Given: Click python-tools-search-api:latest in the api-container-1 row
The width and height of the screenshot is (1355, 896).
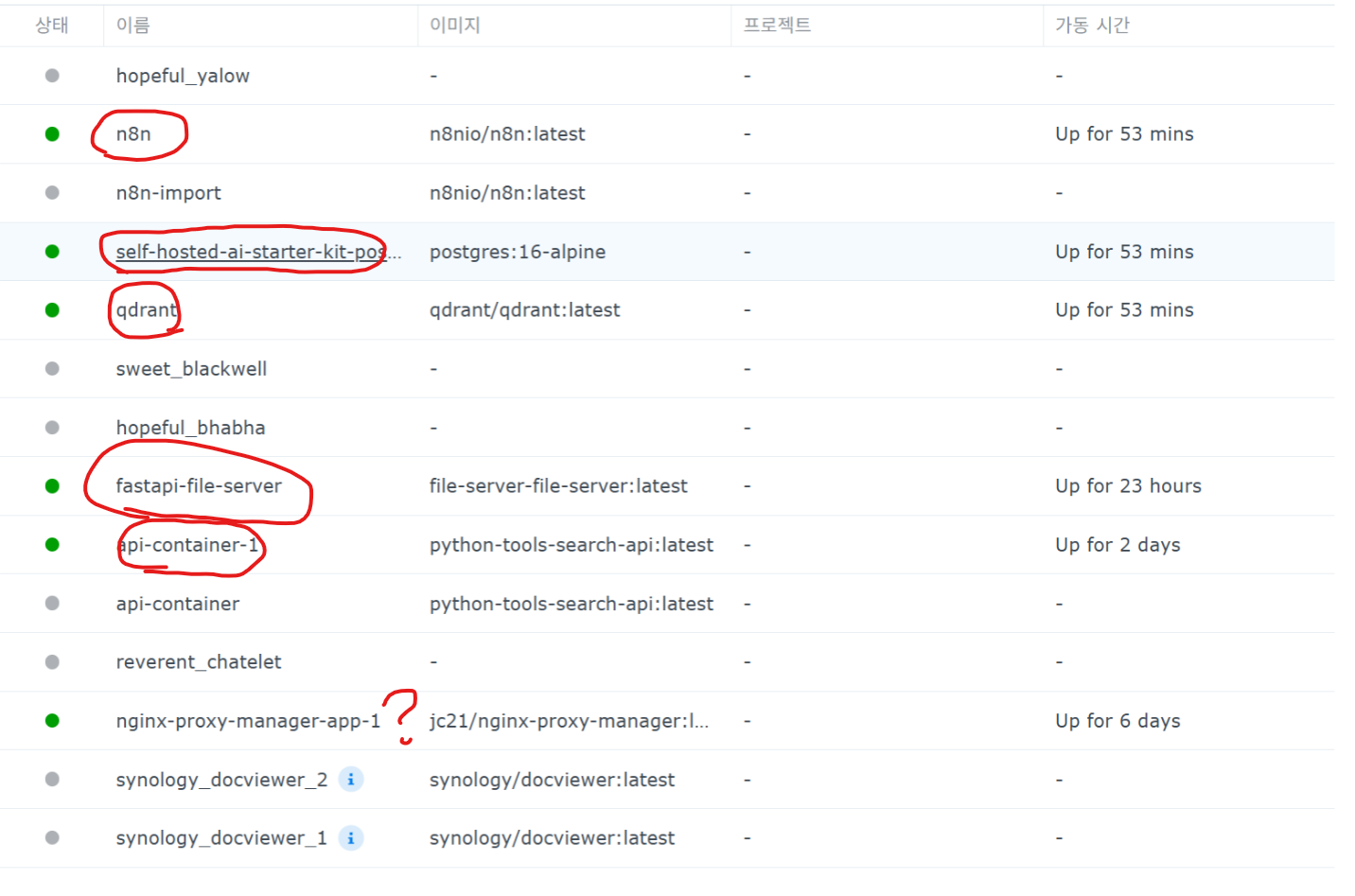Looking at the screenshot, I should pyautogui.click(x=572, y=545).
